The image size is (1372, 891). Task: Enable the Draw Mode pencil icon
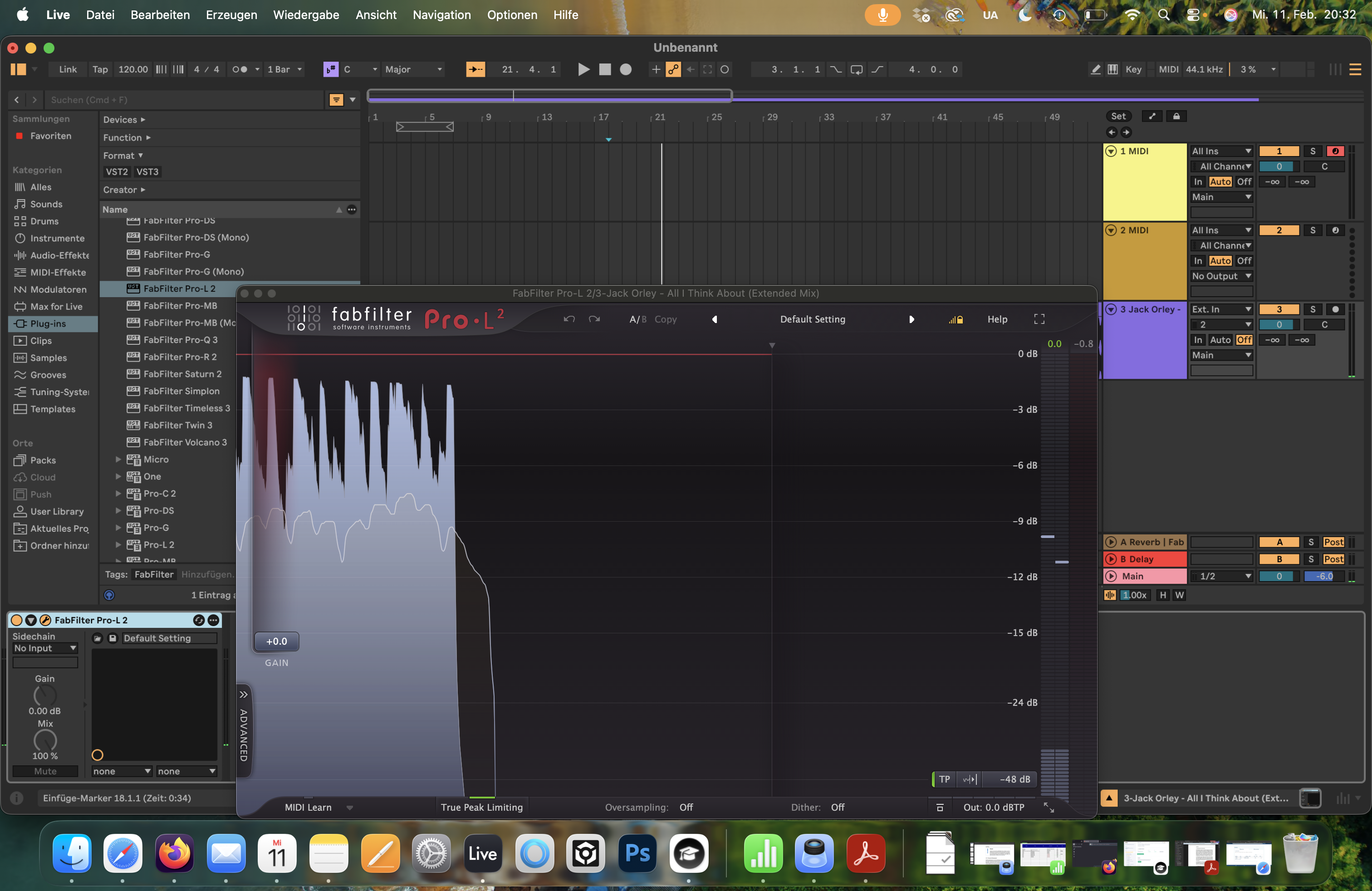tap(1095, 69)
